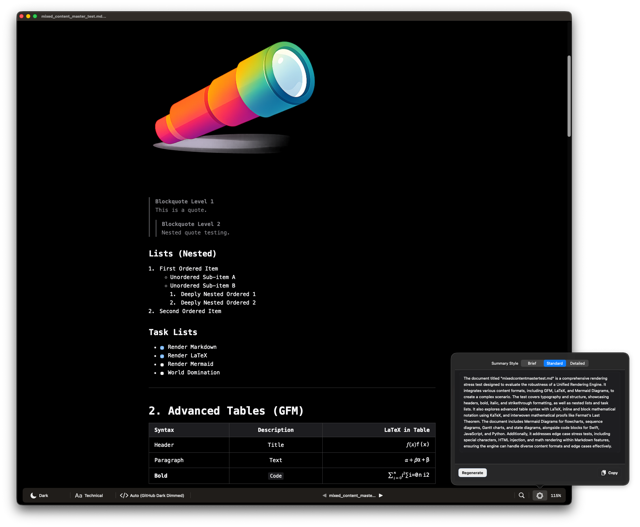Click the Unordered Sub-item A entry
The image size is (640, 527).
click(202, 277)
